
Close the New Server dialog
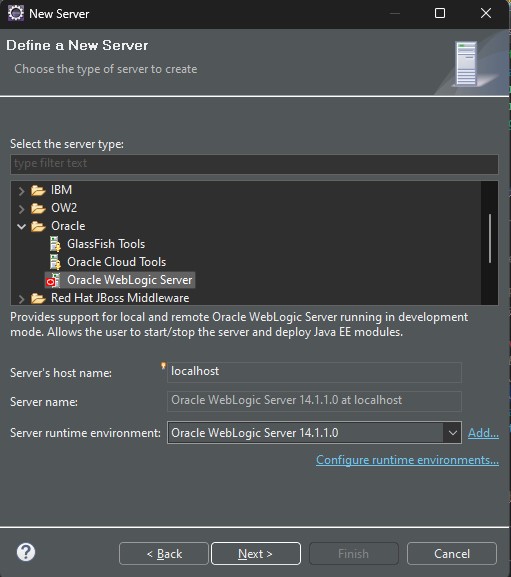pyautogui.click(x=486, y=14)
